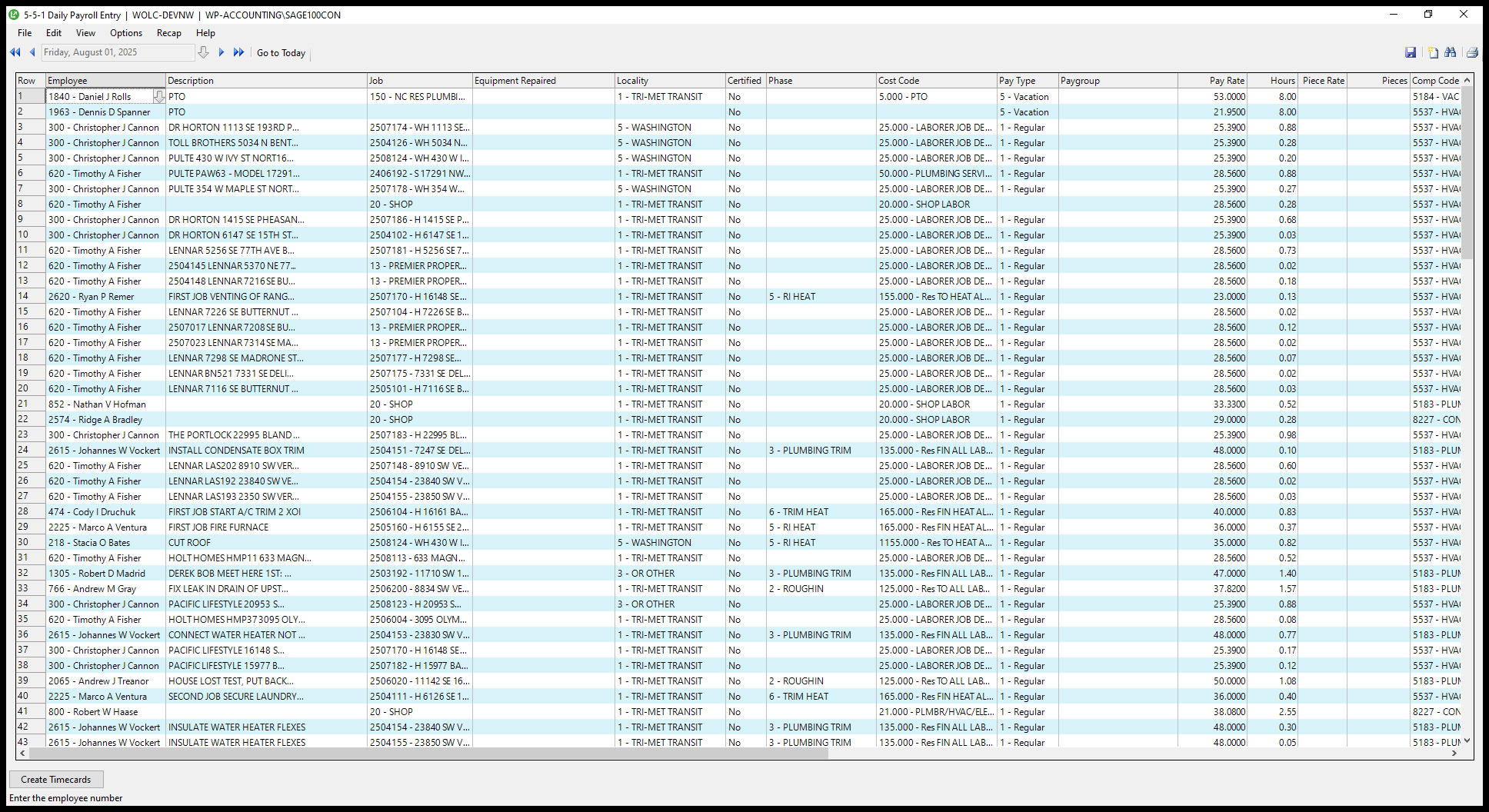
Task: Open the date picker dropdown arrow
Action: [203, 52]
